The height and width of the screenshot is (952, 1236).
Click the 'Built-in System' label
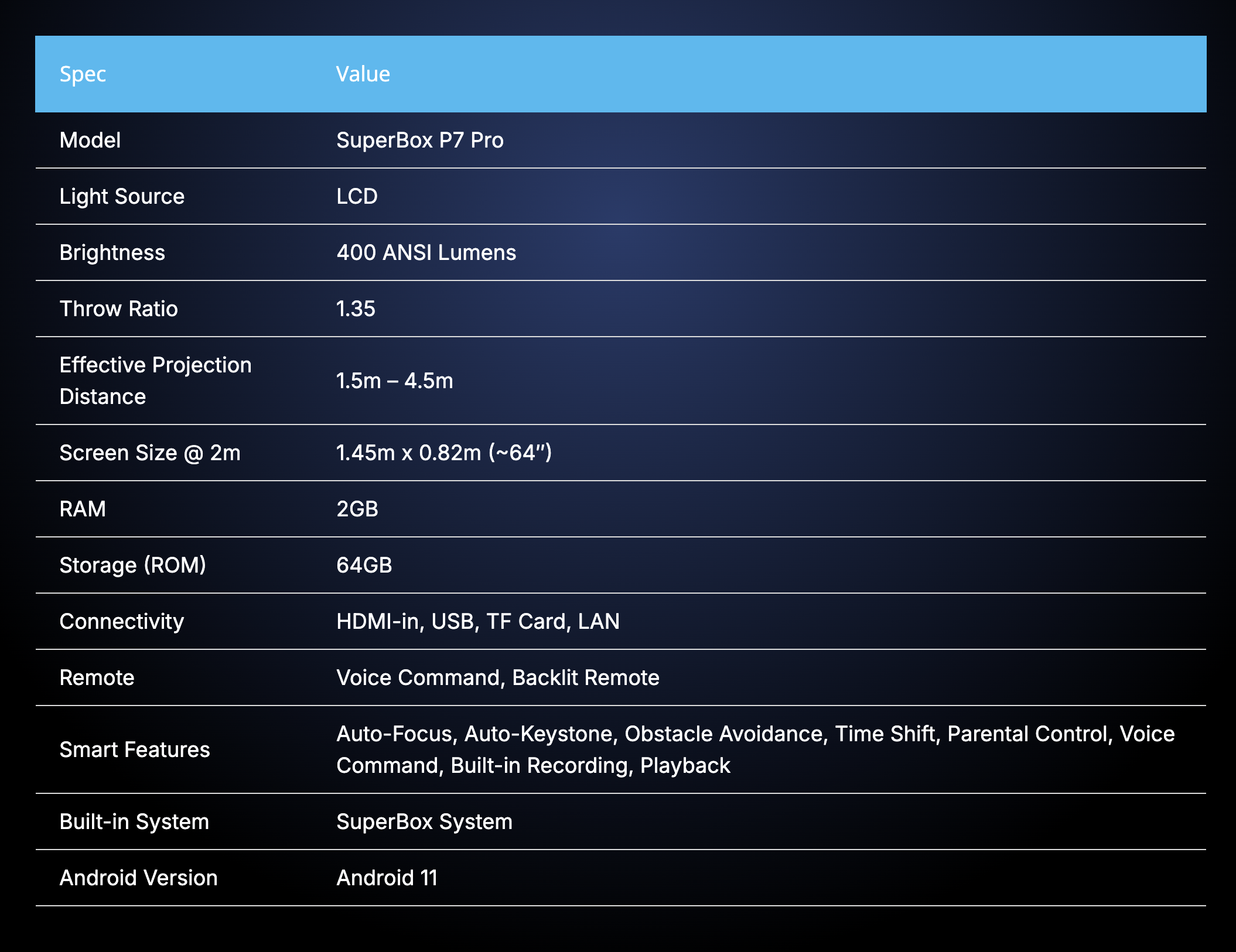pyautogui.click(x=134, y=822)
